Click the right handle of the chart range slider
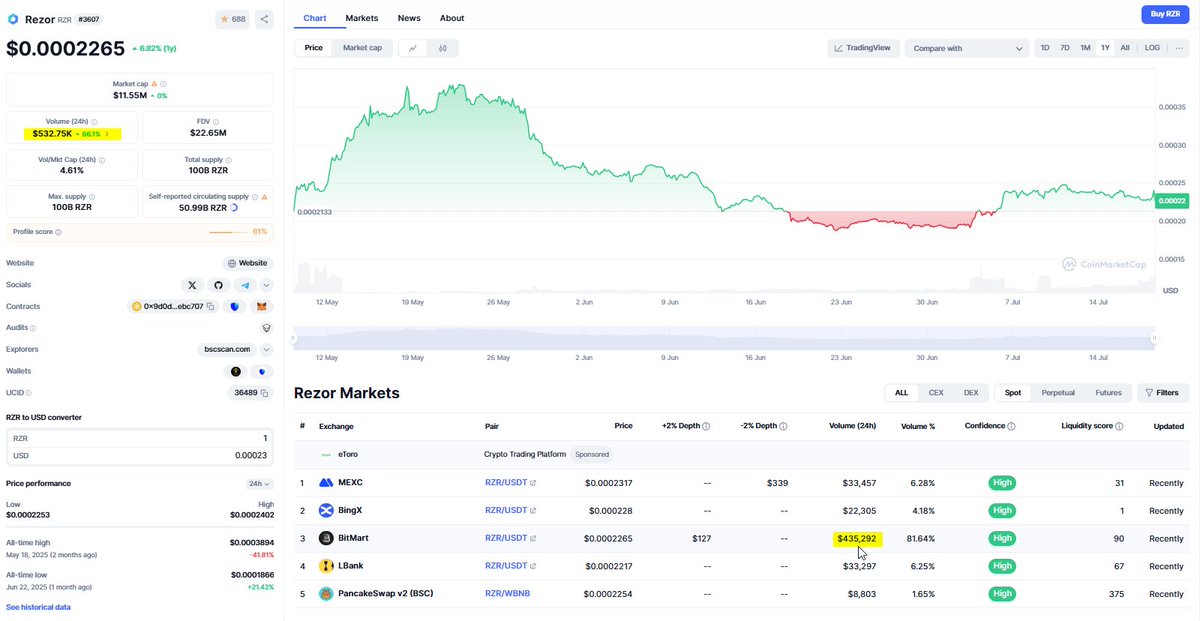1200x621 pixels. click(x=1154, y=338)
